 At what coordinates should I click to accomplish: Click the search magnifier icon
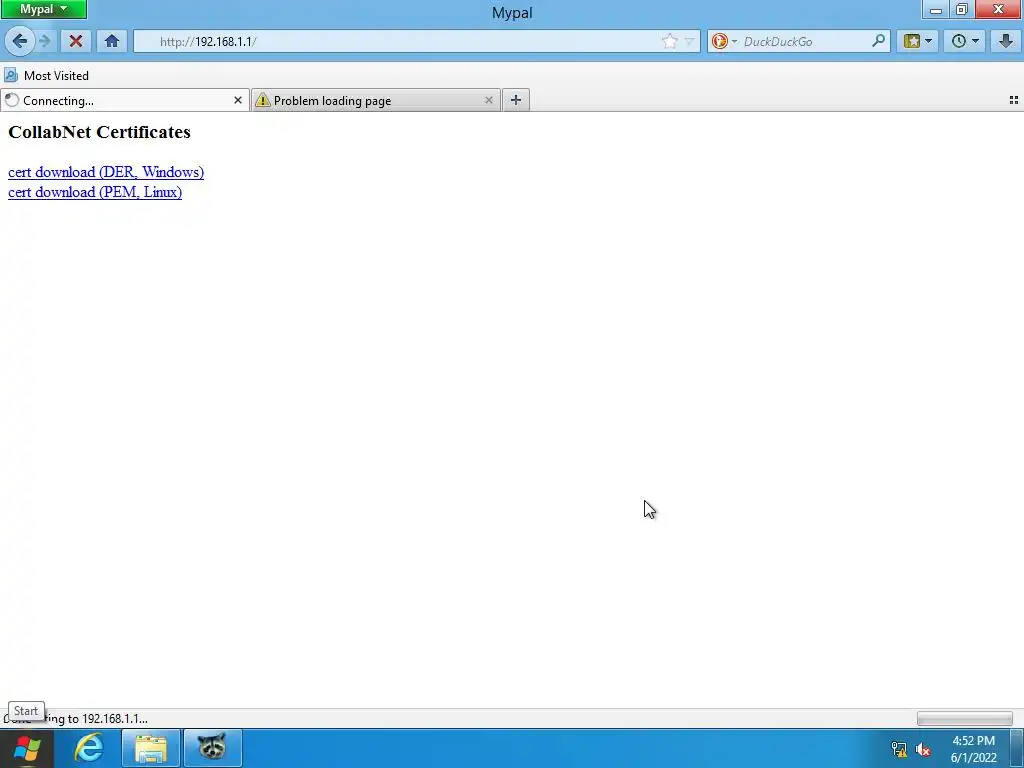click(878, 41)
